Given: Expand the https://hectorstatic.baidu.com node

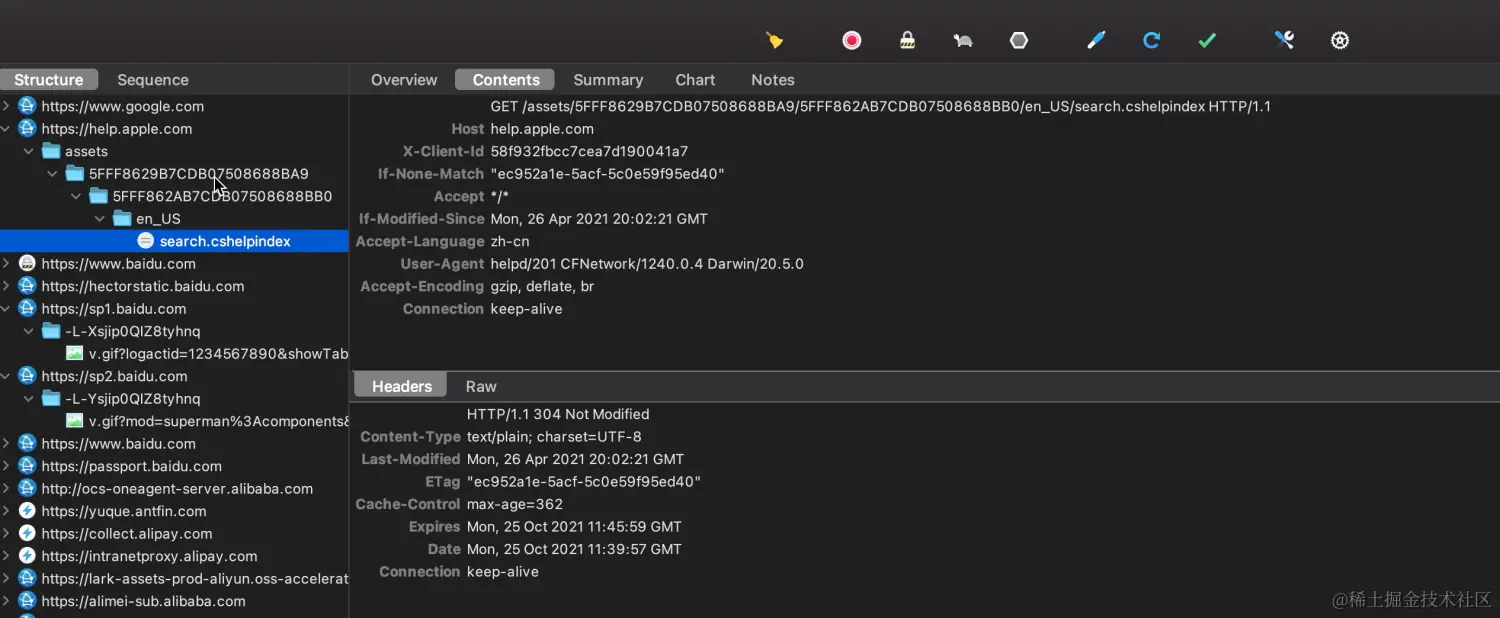Looking at the screenshot, I should click(x=7, y=286).
